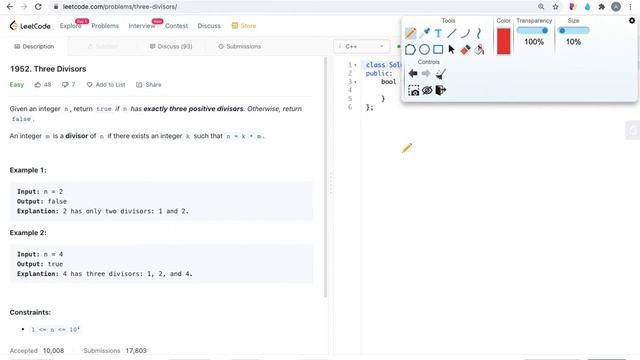Image resolution: width=640 pixels, height=360 pixels.
Task: Click the browser forward arrow
Action: [x=24, y=7]
